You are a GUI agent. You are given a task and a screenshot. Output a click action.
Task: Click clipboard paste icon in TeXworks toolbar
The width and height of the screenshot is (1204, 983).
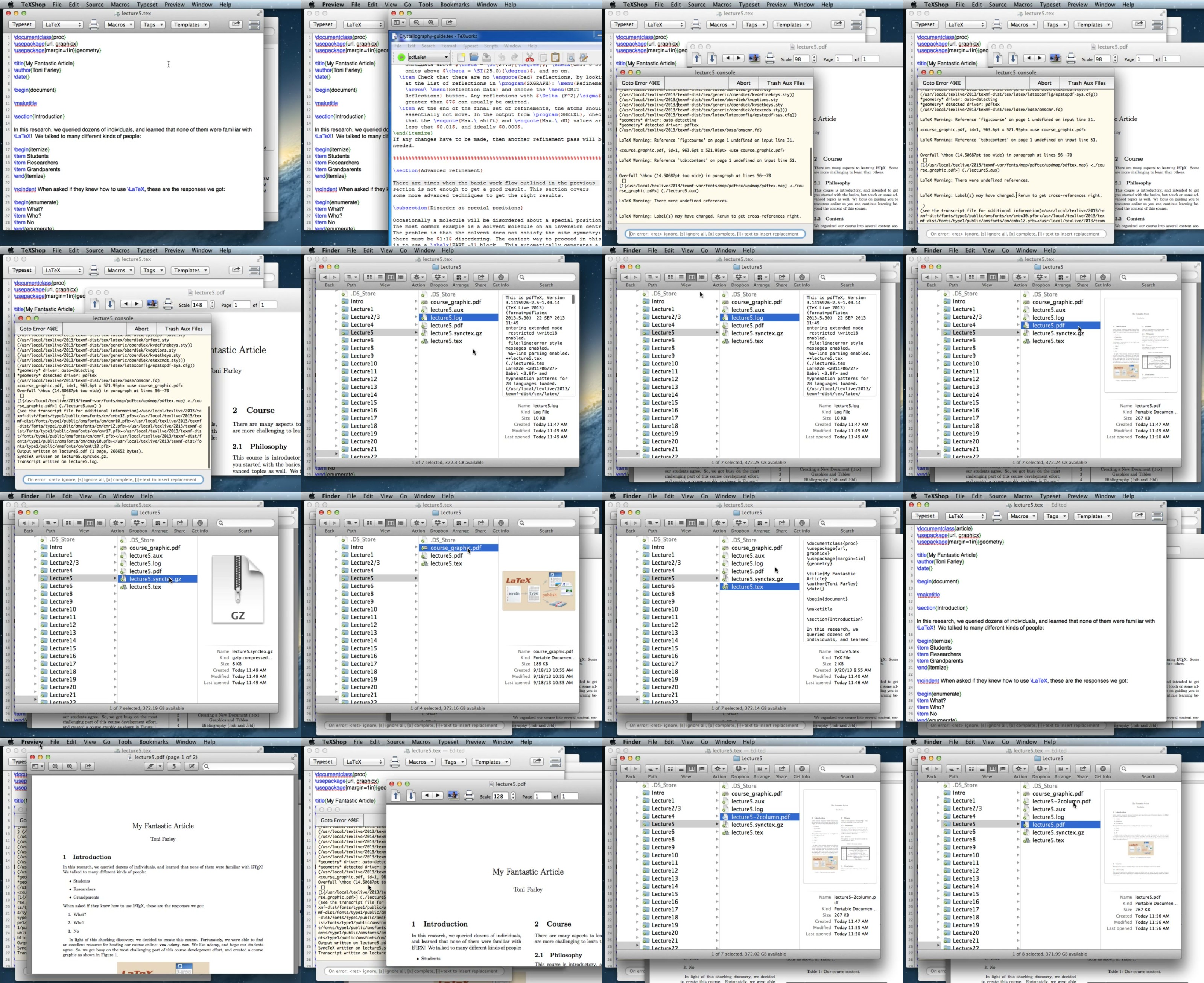(x=555, y=57)
